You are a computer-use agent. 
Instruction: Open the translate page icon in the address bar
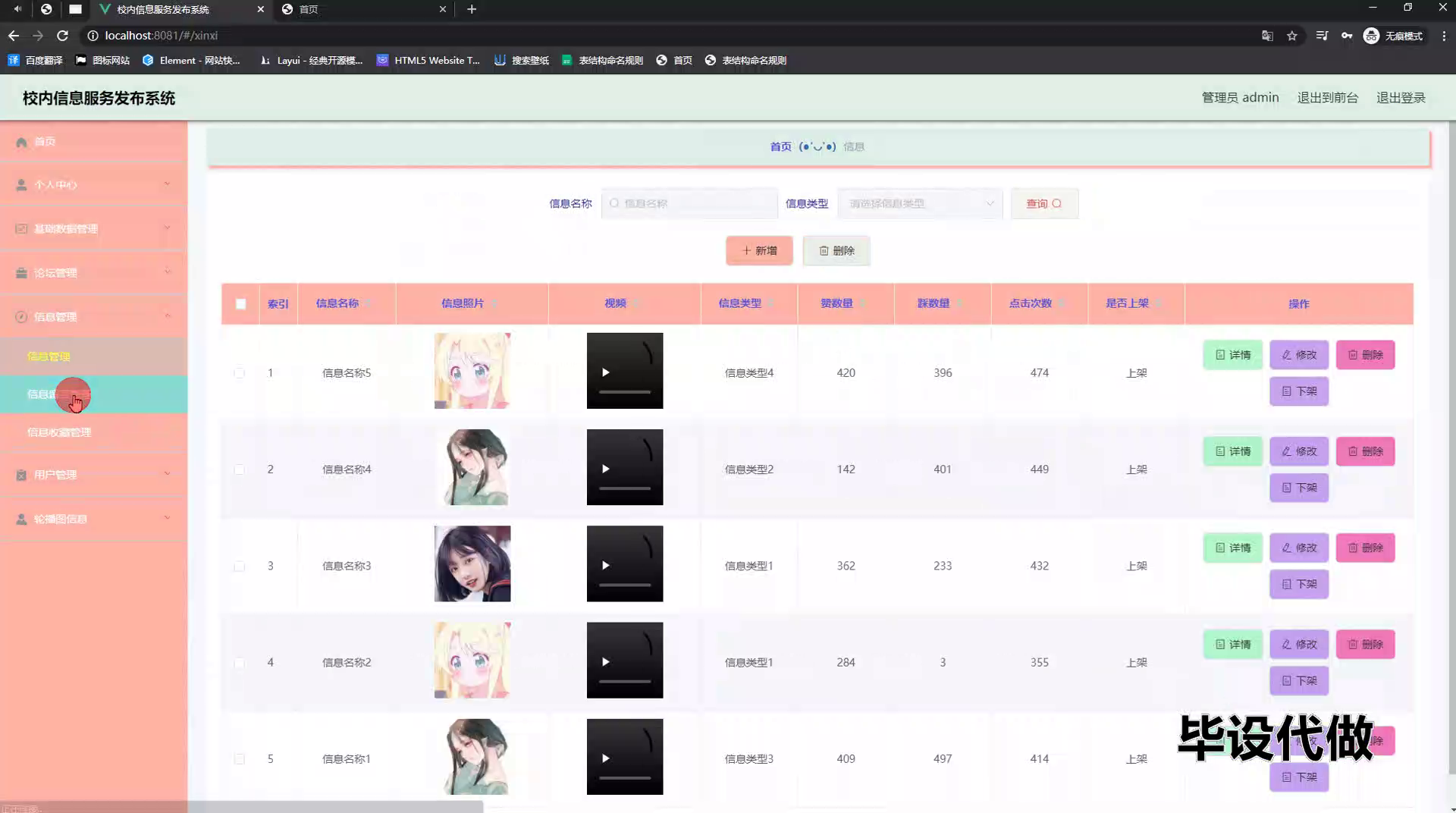(1267, 36)
